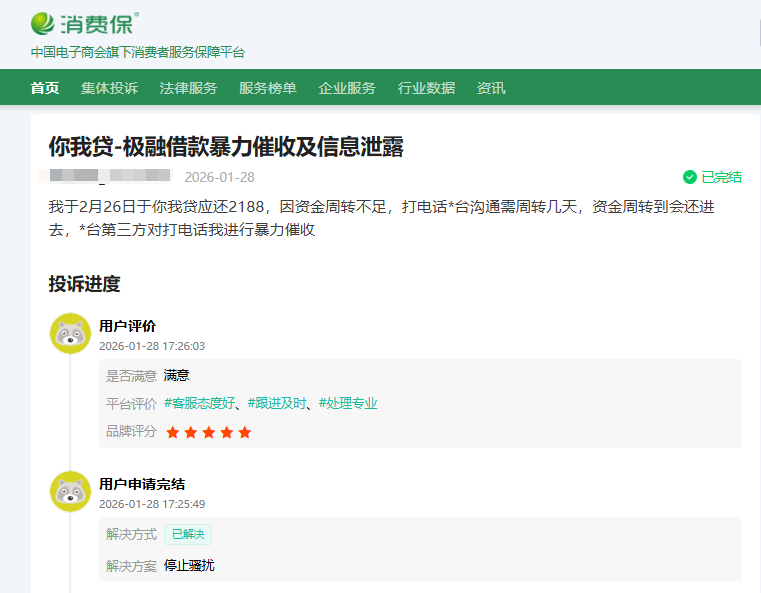Click the 已解决 status badge
The width and height of the screenshot is (761, 593).
coord(188,535)
